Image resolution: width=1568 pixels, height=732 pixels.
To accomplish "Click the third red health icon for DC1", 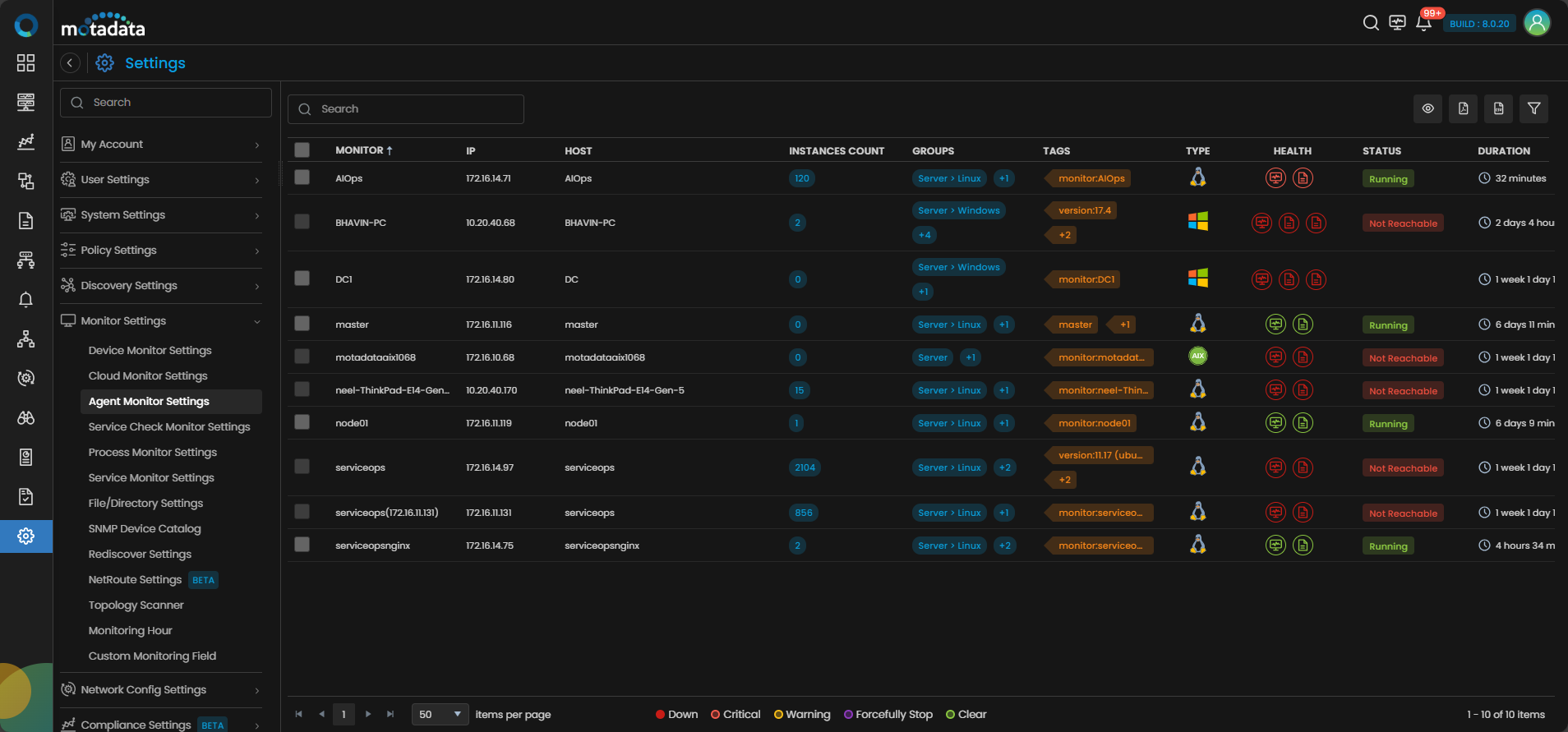I will point(1317,279).
